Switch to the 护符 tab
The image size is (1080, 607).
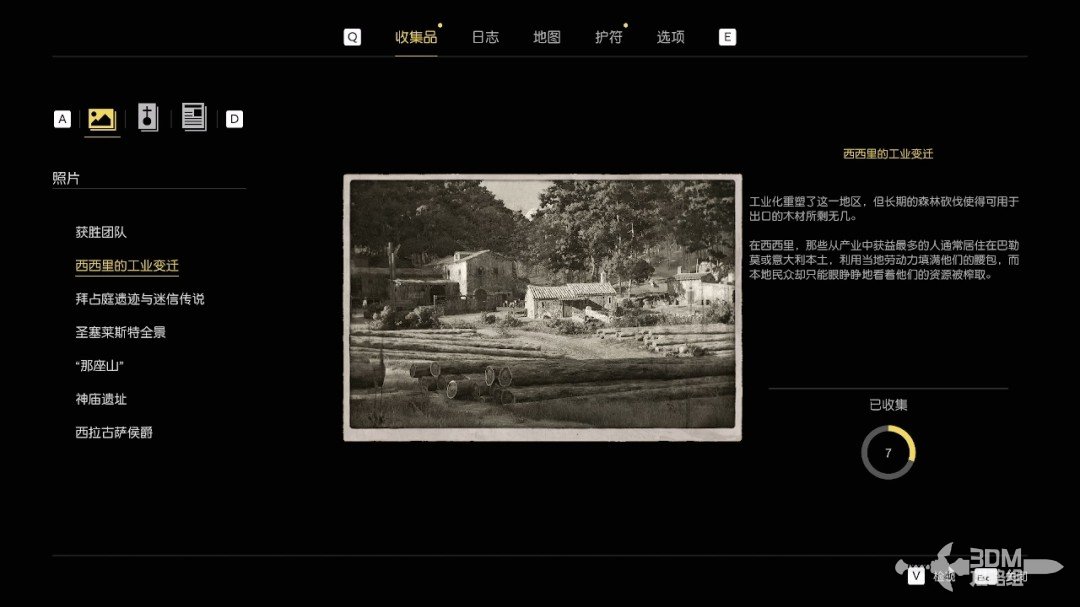[609, 37]
